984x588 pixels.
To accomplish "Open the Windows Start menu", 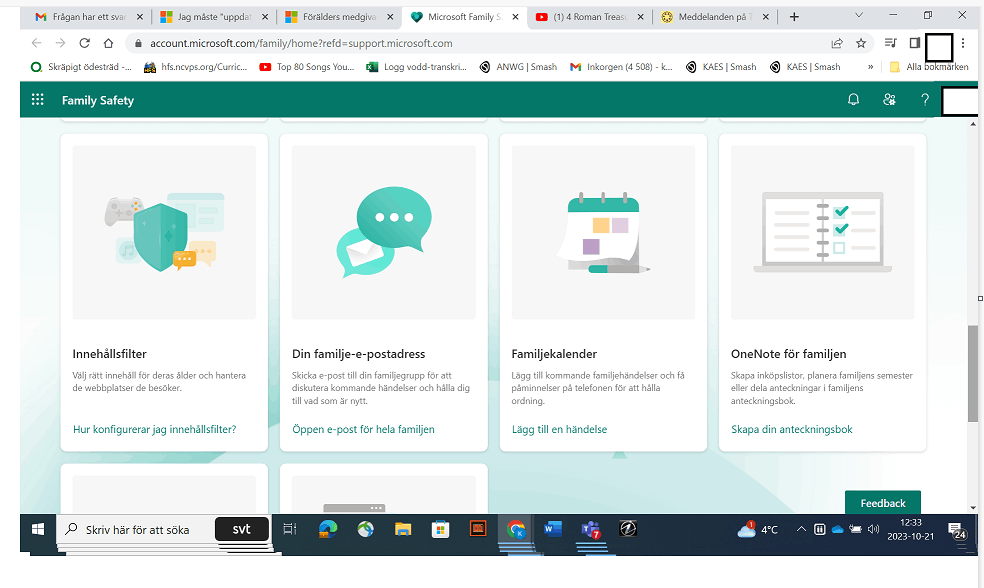I will [x=38, y=530].
